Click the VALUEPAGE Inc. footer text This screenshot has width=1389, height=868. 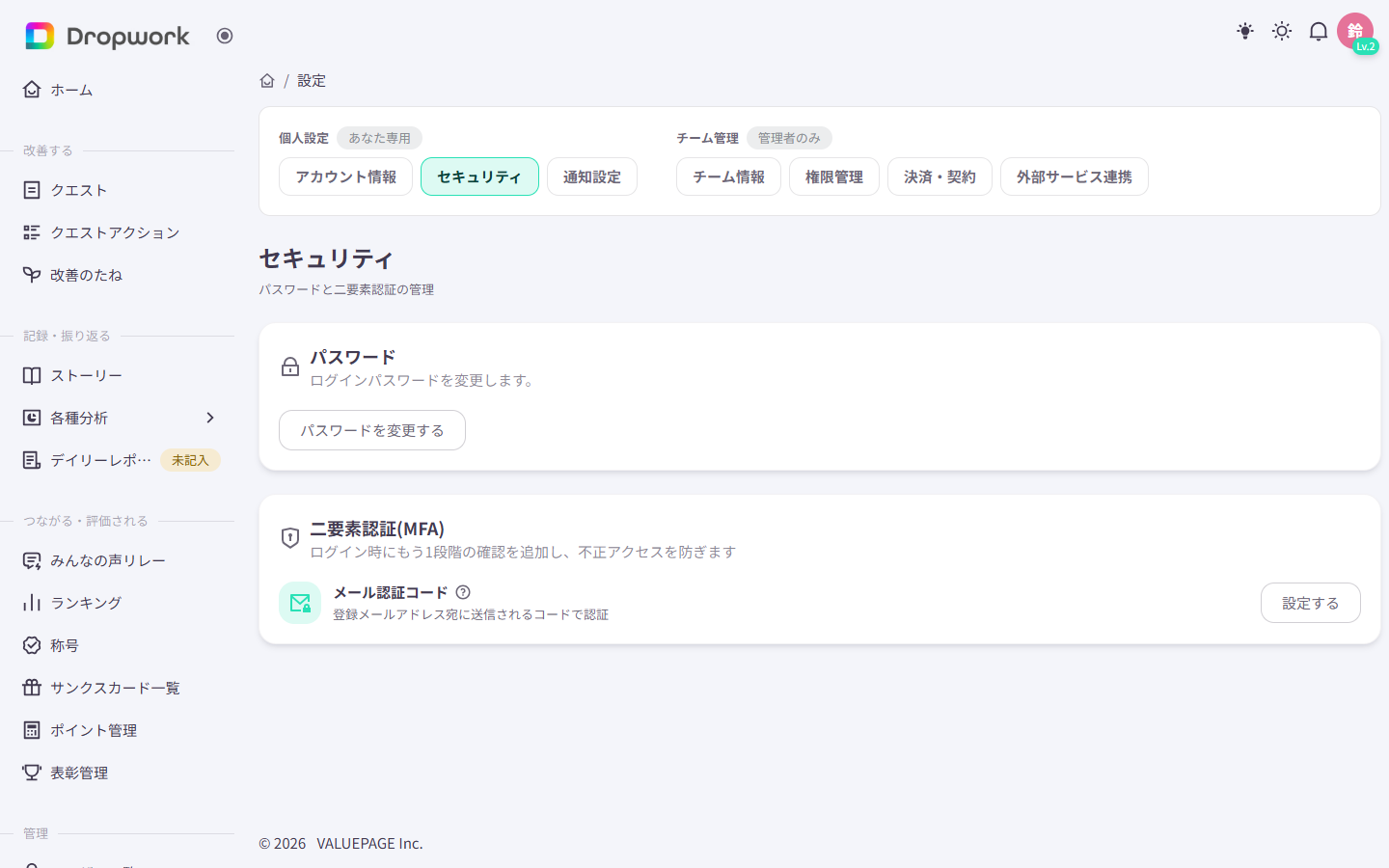[x=369, y=843]
